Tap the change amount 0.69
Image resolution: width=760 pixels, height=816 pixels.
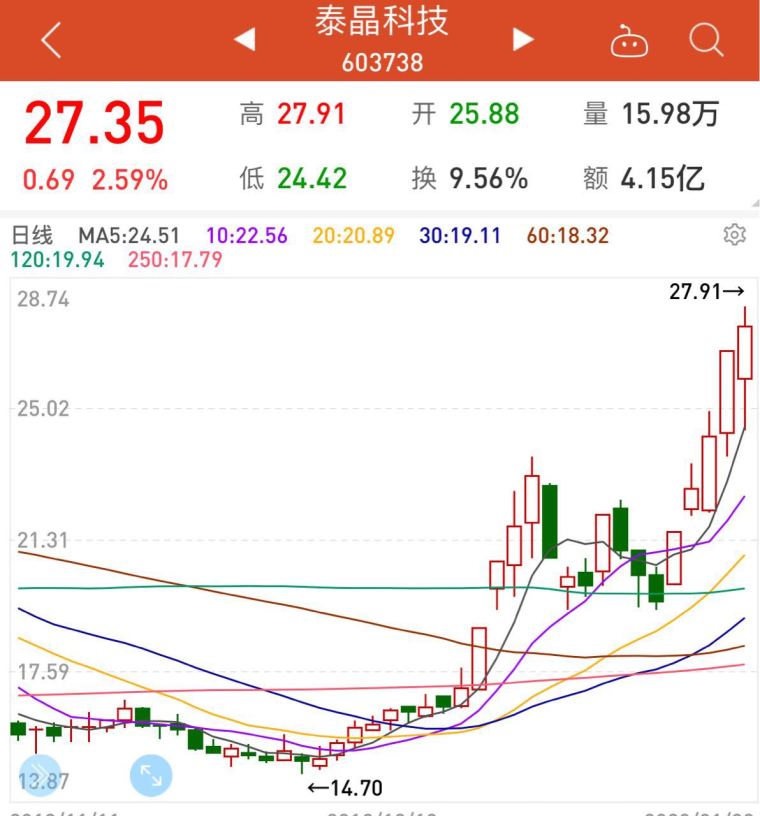coord(48,180)
